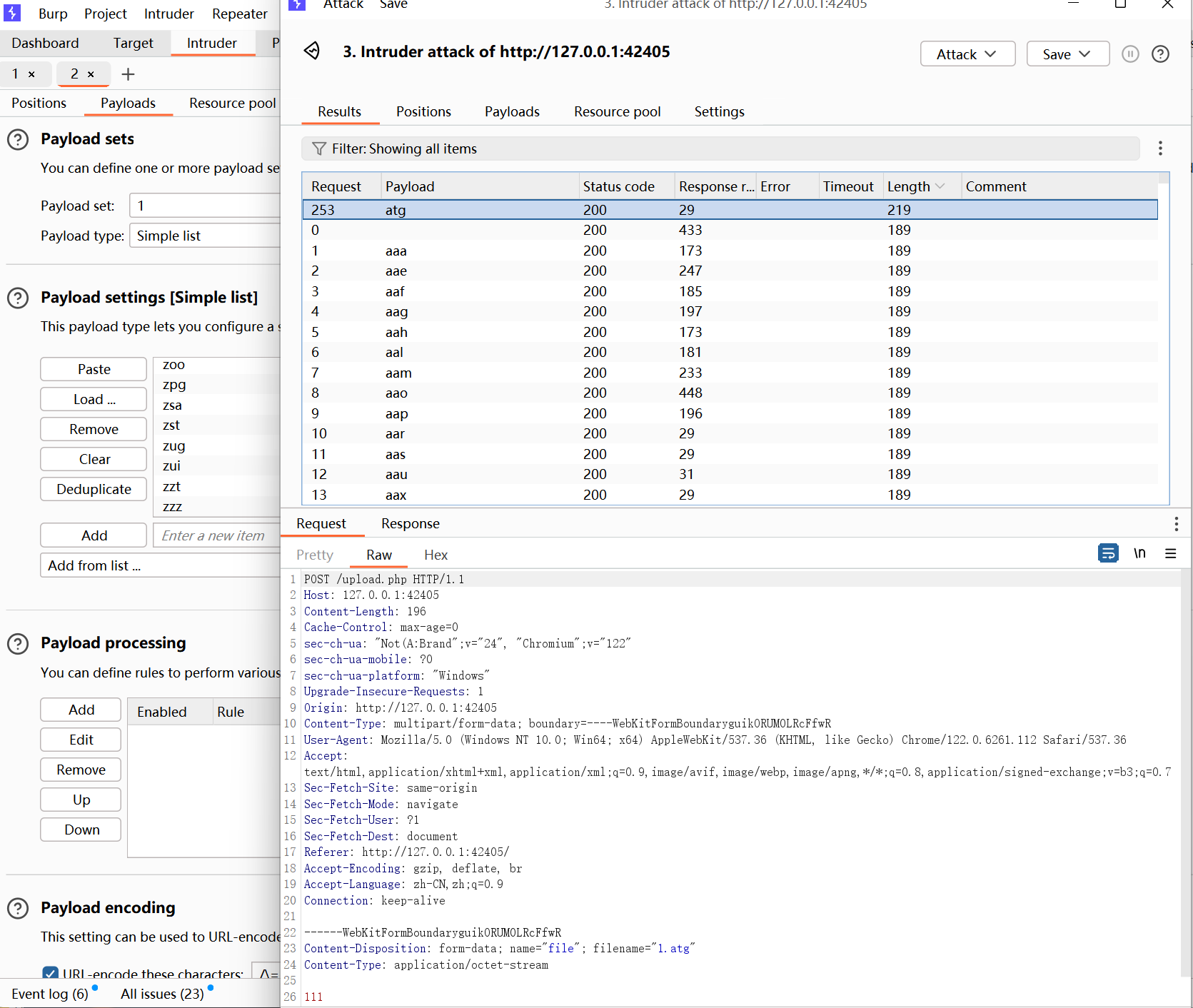Open the message editor hamburger menu
Viewport: 1193px width, 1008px height.
1171,553
